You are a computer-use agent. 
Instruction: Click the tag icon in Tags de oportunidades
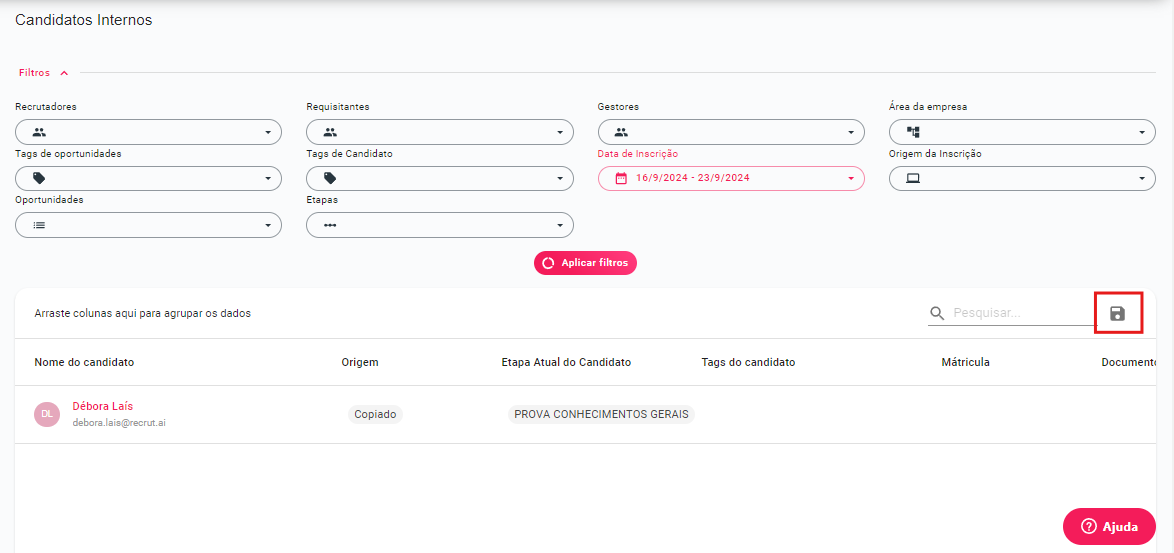pyautogui.click(x=39, y=178)
